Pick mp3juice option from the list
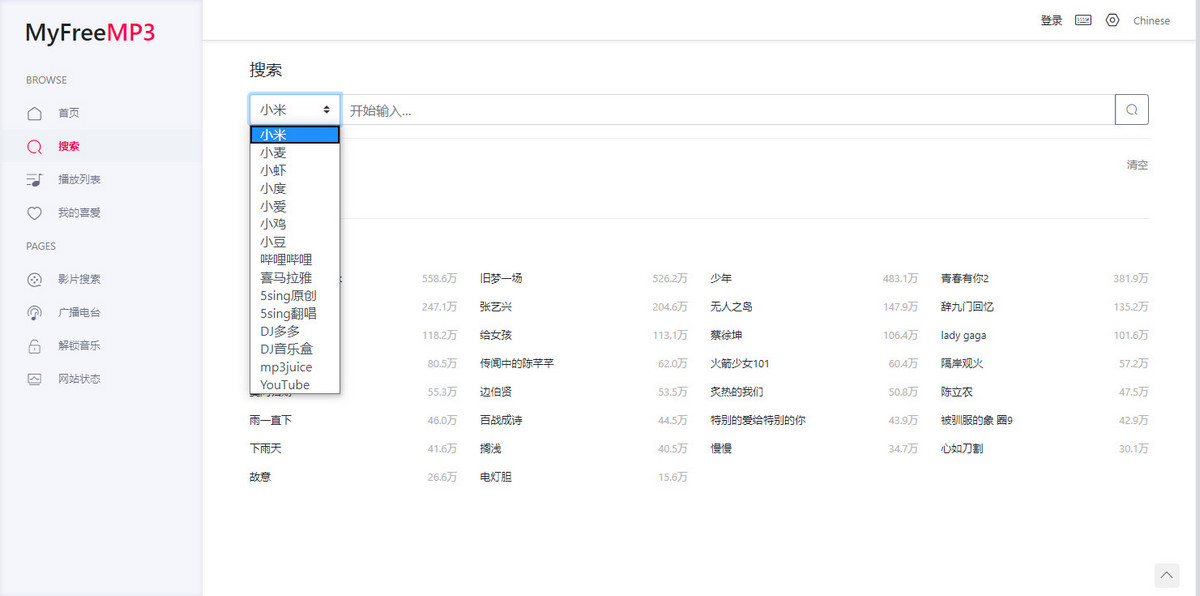This screenshot has height=596, width=1200. 286,367
